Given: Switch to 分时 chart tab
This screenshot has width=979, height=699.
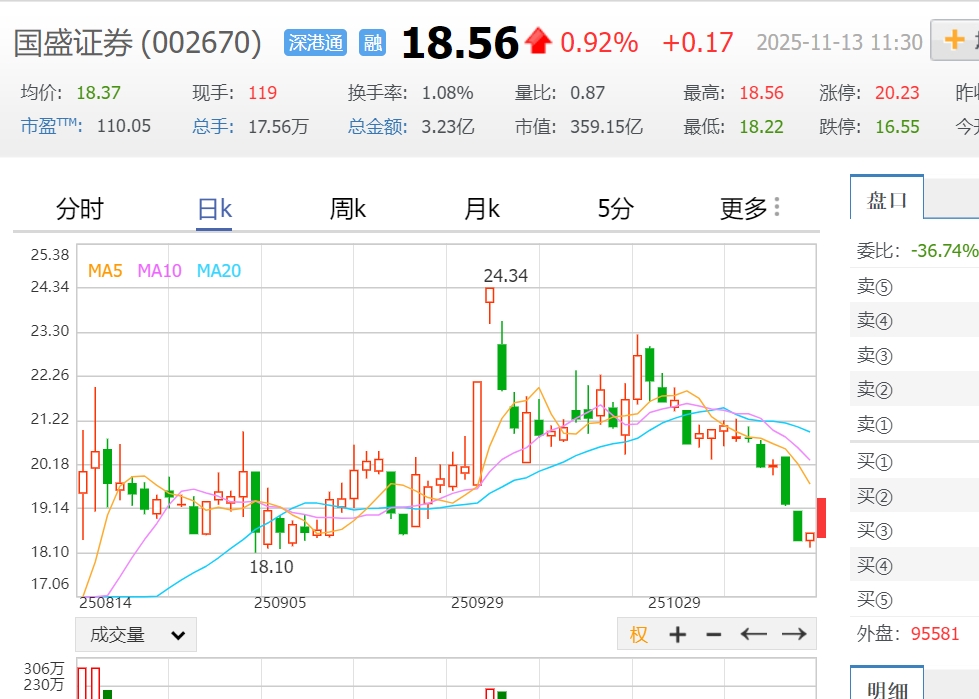Looking at the screenshot, I should tap(79, 208).
